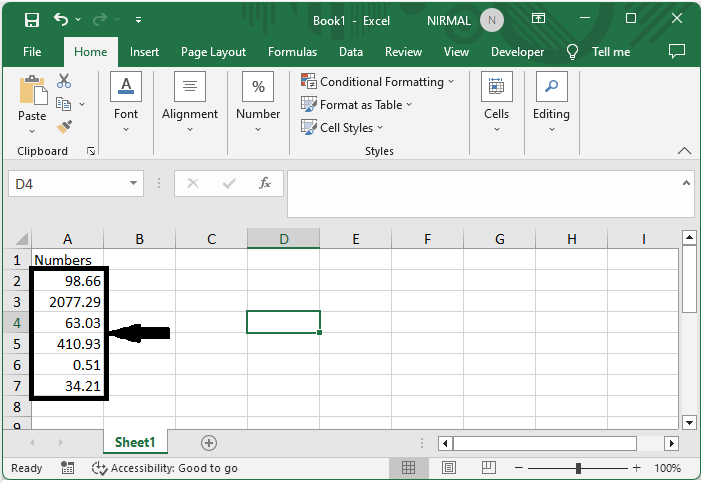
Task: Click the Name Box showing D4
Action: (67, 184)
